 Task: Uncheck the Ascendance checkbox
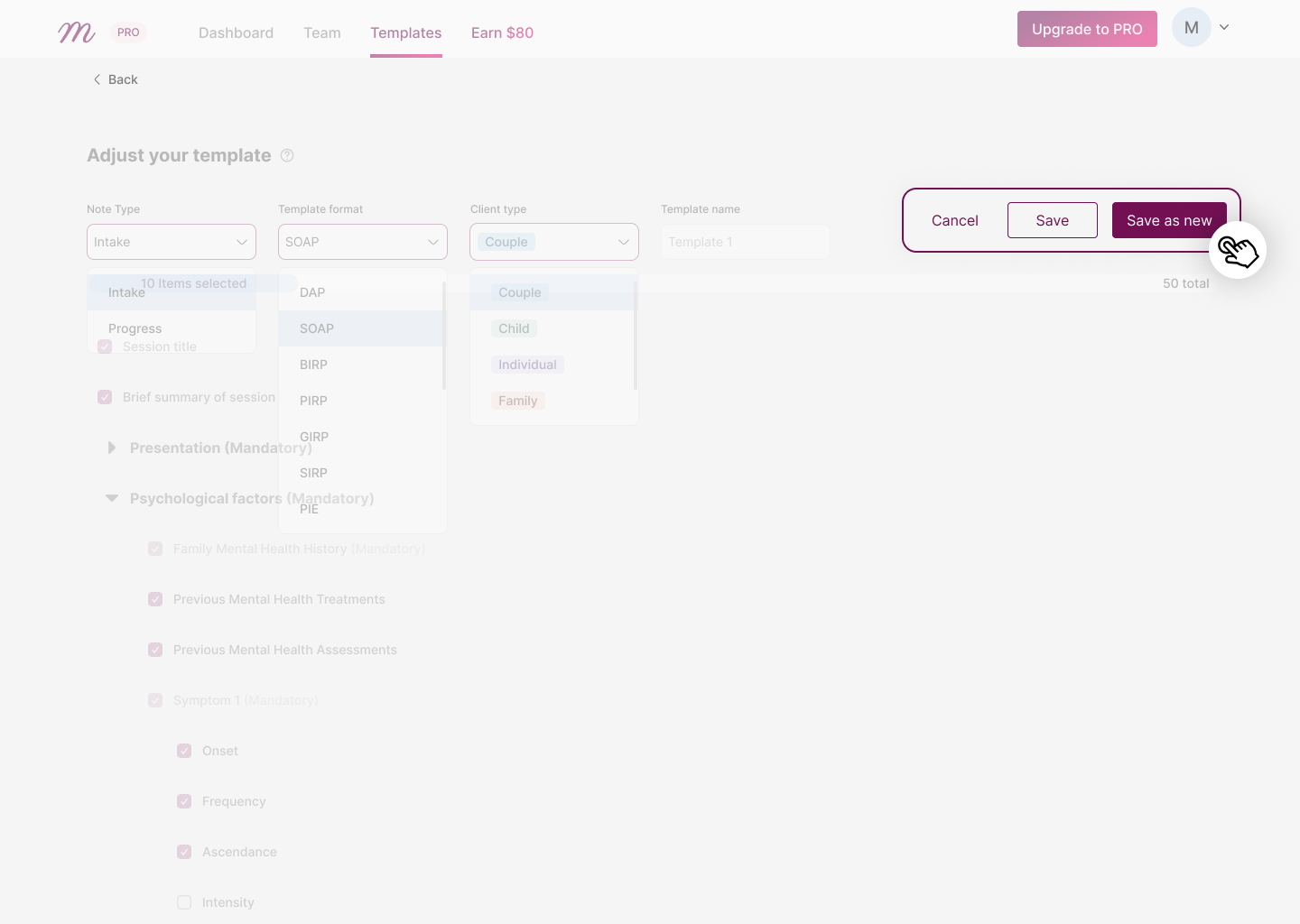click(x=184, y=852)
